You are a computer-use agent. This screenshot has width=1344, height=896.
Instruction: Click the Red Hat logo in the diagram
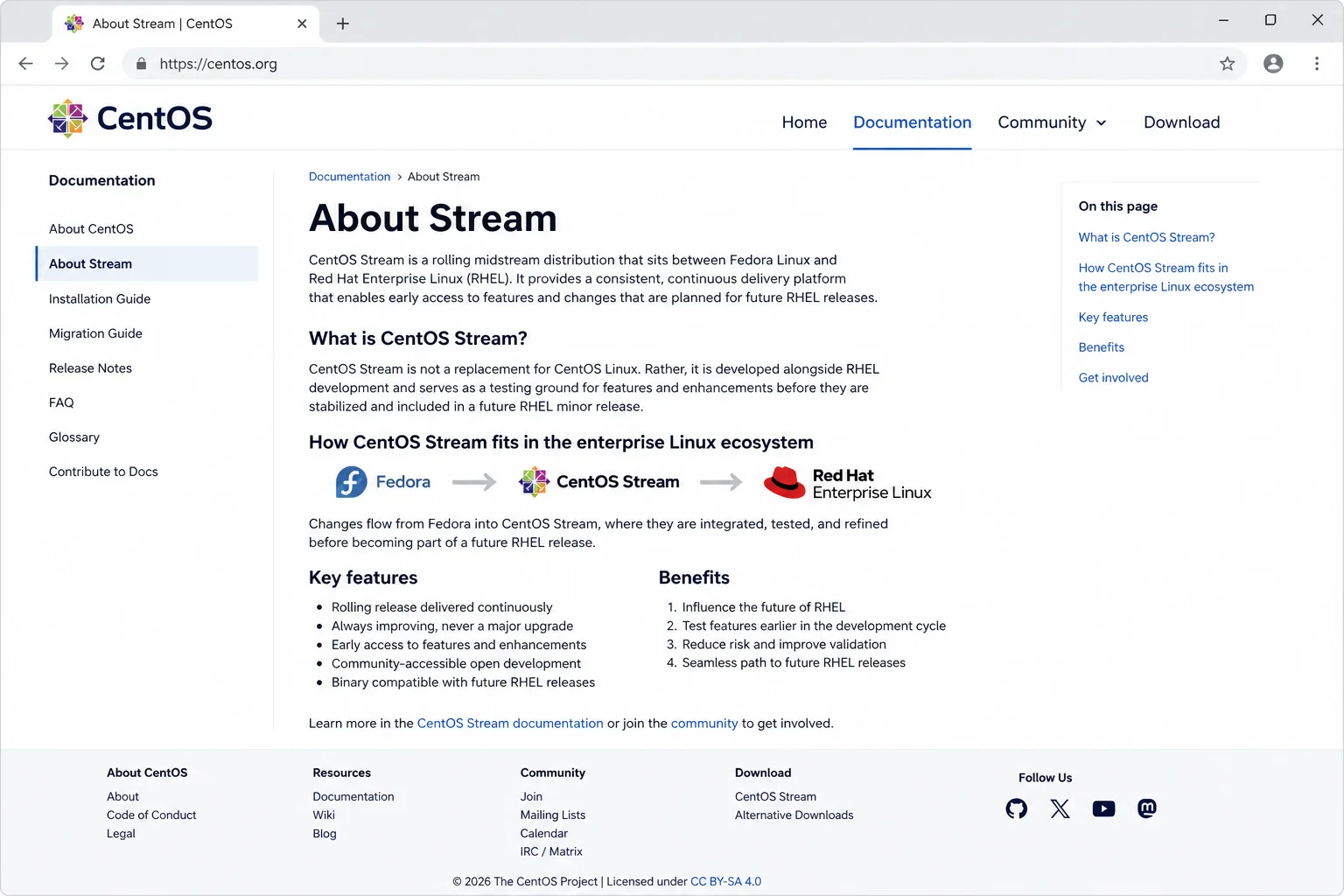(847, 483)
